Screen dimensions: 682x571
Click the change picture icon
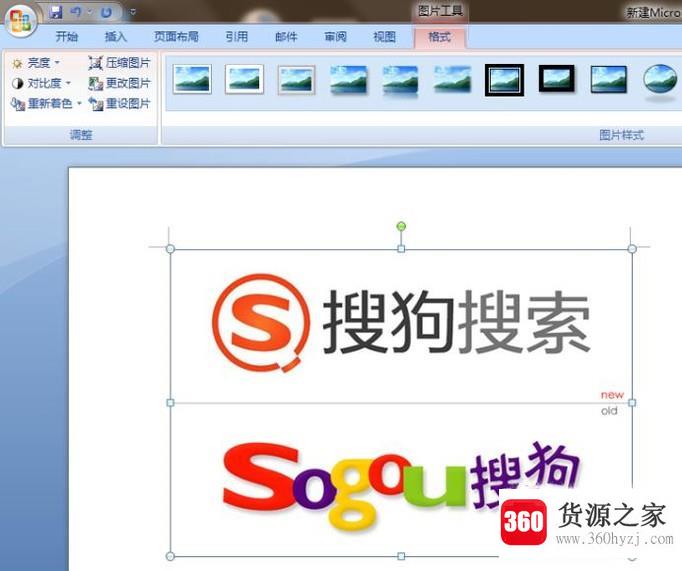95,83
